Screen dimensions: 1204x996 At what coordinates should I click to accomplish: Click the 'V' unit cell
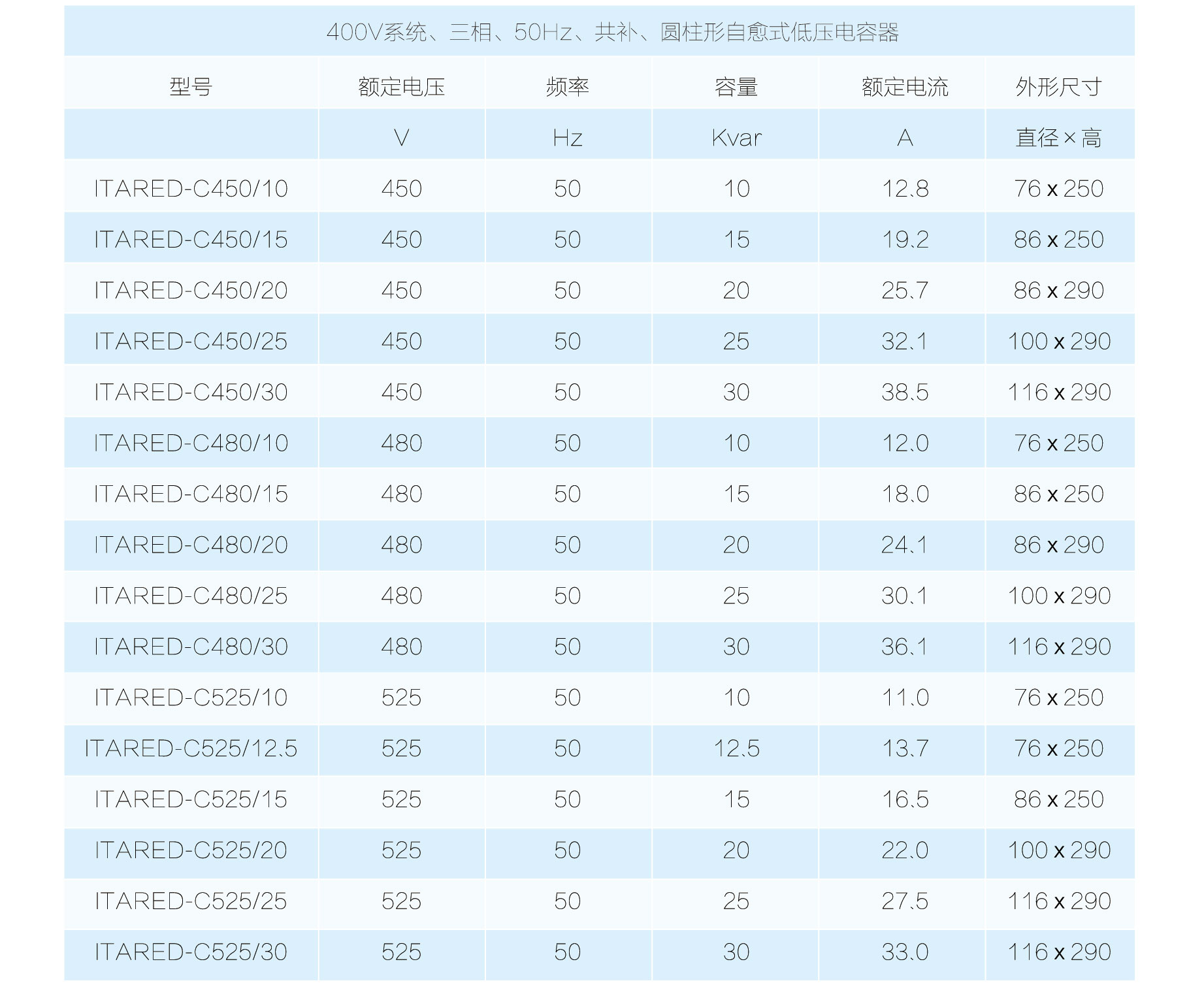pos(401,138)
